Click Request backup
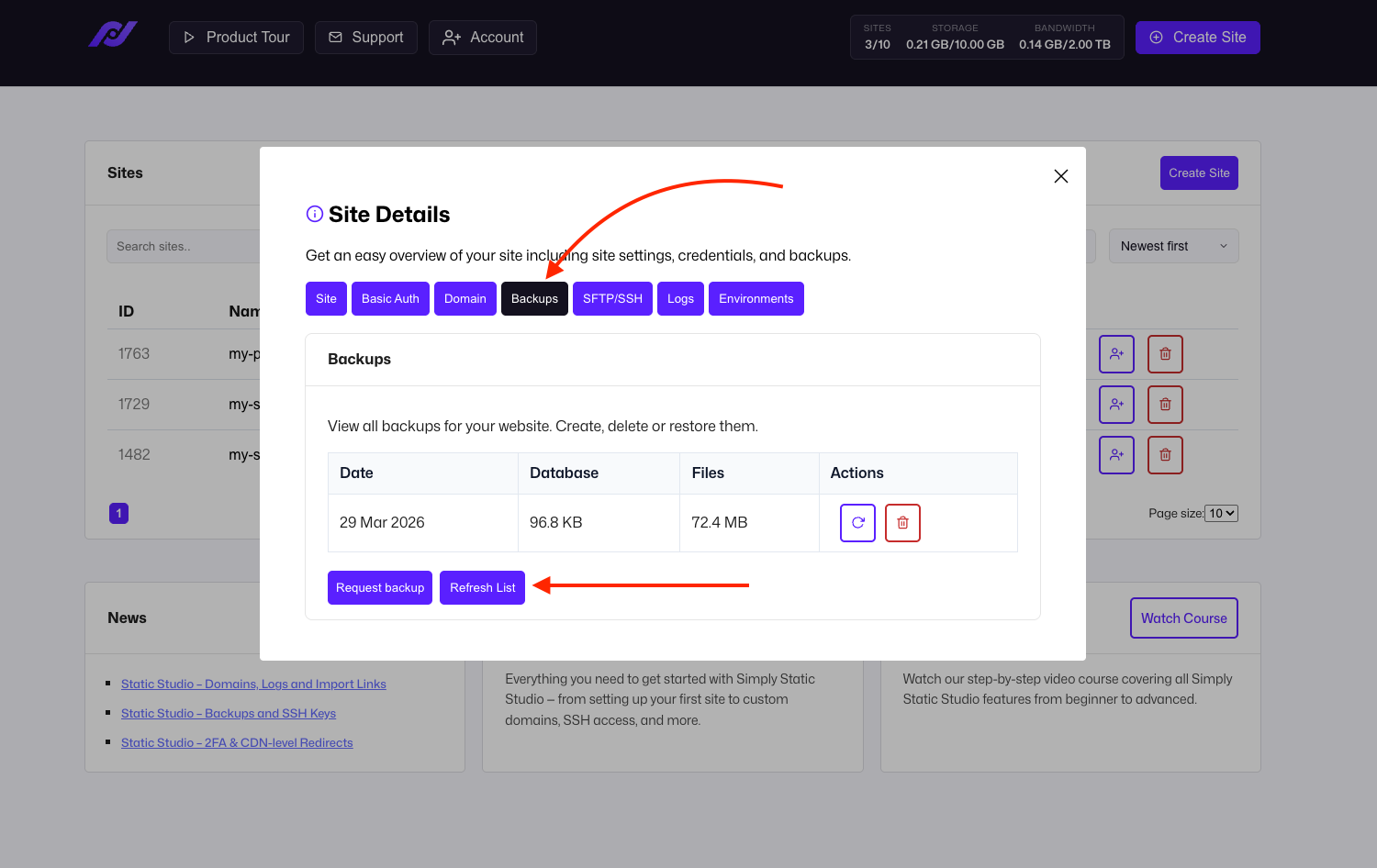1377x868 pixels. point(380,588)
